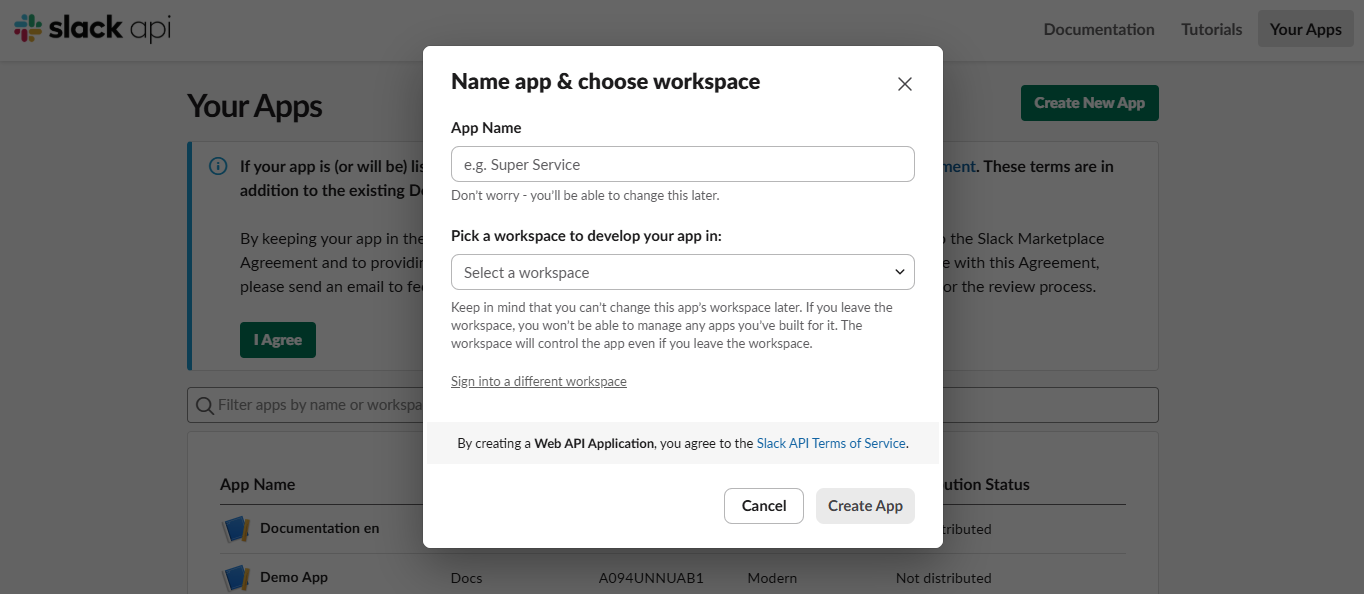Select the Your Apps nav tab
This screenshot has width=1364, height=594.
pos(1305,29)
